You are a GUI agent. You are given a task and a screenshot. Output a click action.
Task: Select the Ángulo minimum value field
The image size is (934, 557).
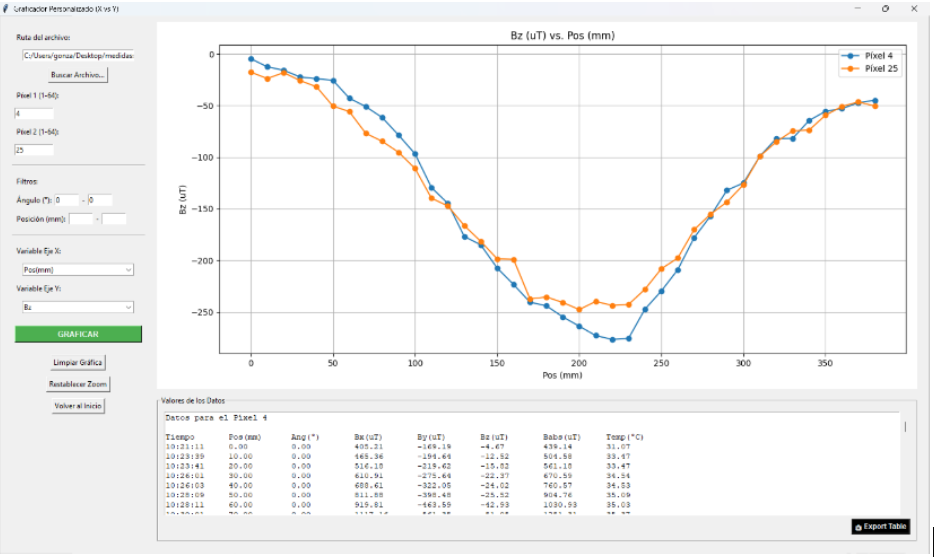[67, 200]
